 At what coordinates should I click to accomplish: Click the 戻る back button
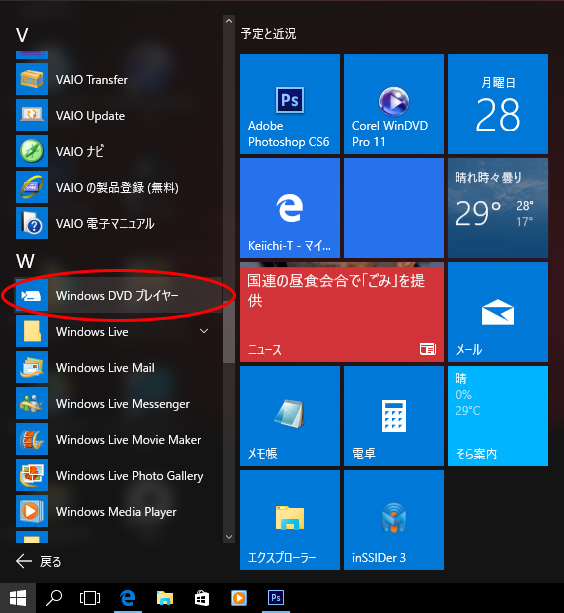pos(39,562)
